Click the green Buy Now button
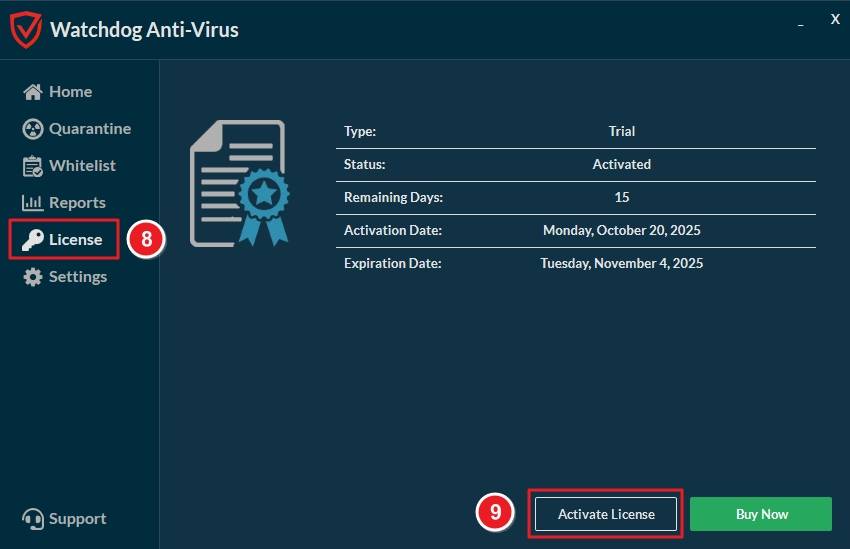 click(x=761, y=514)
